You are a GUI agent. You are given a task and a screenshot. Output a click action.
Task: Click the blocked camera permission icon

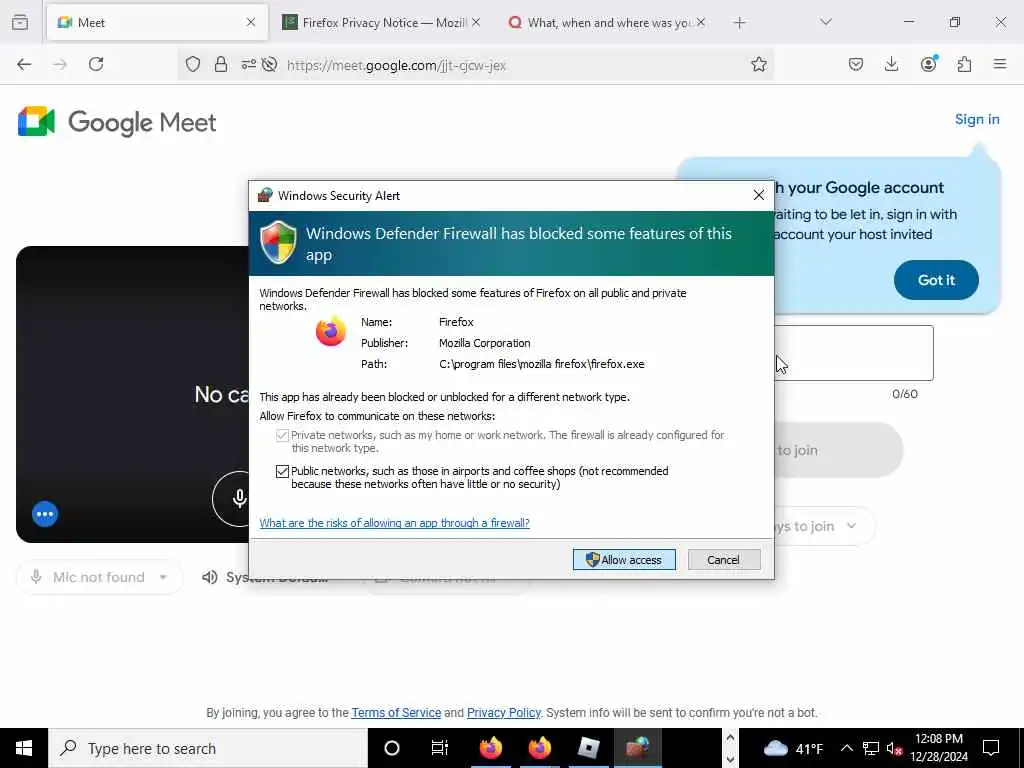(x=269, y=64)
